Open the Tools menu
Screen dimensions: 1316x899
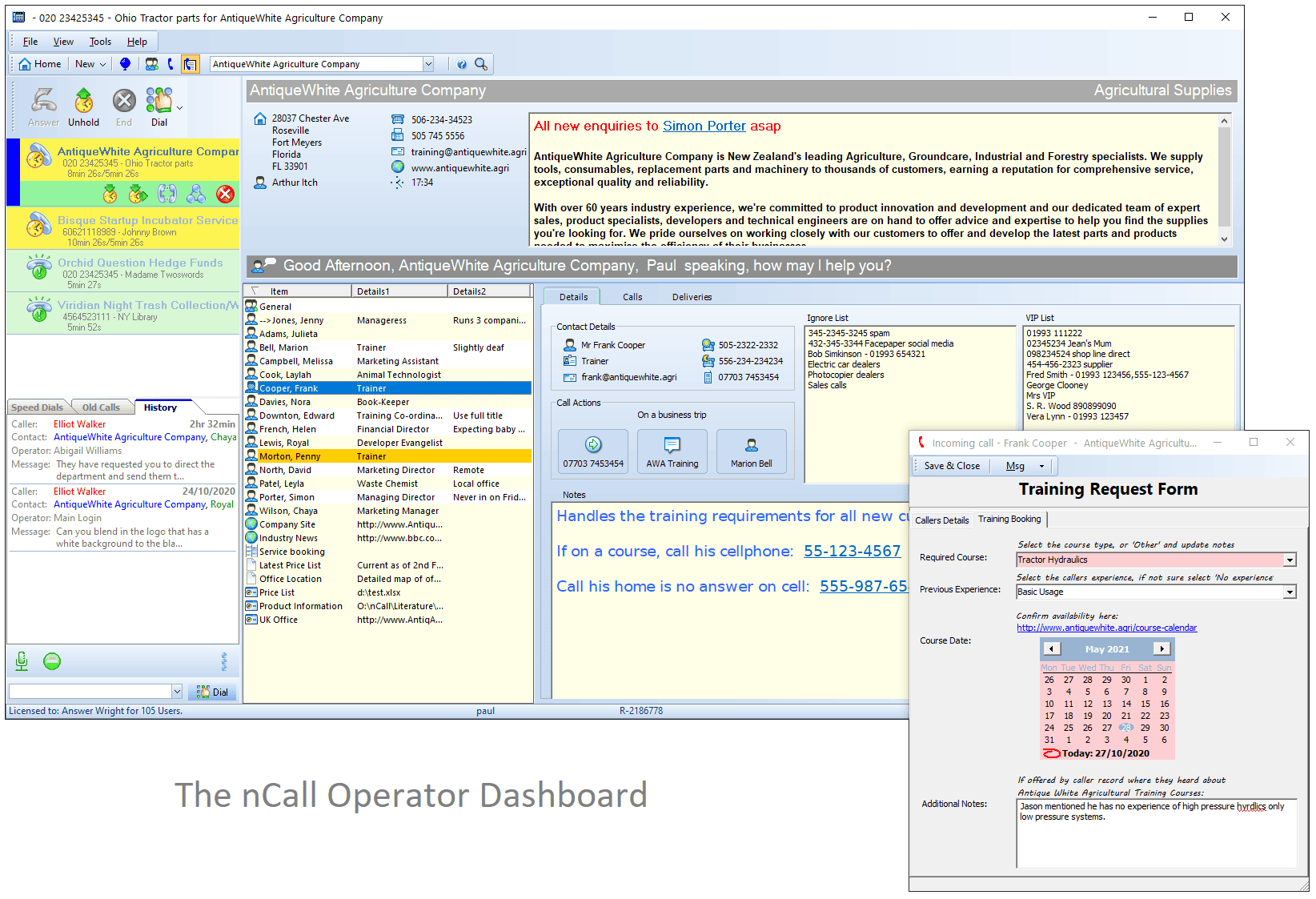pyautogui.click(x=100, y=42)
